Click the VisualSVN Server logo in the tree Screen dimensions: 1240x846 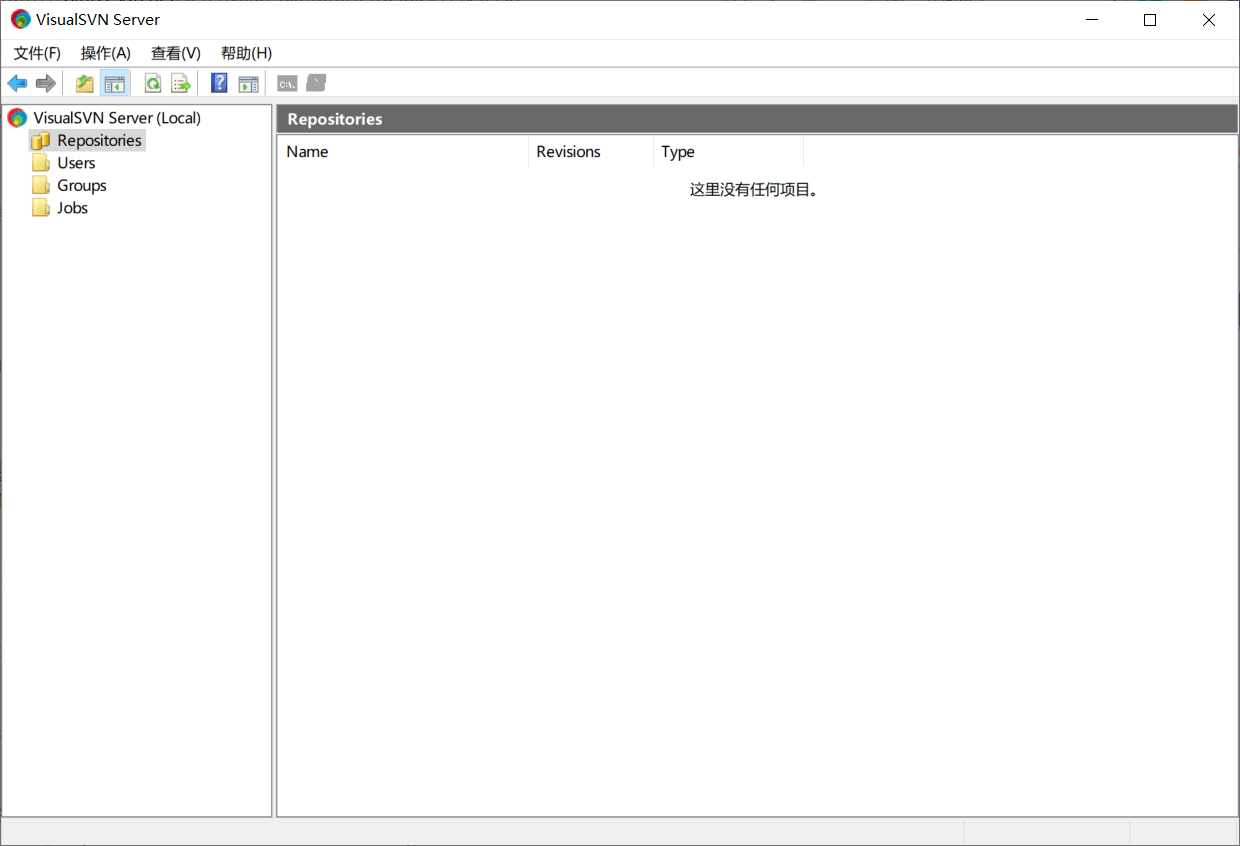coord(17,117)
